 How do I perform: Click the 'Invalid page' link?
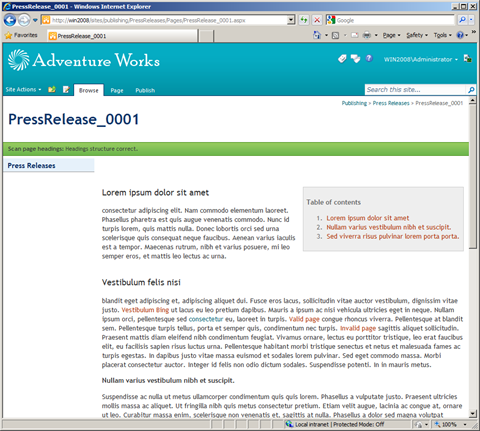pos(358,328)
